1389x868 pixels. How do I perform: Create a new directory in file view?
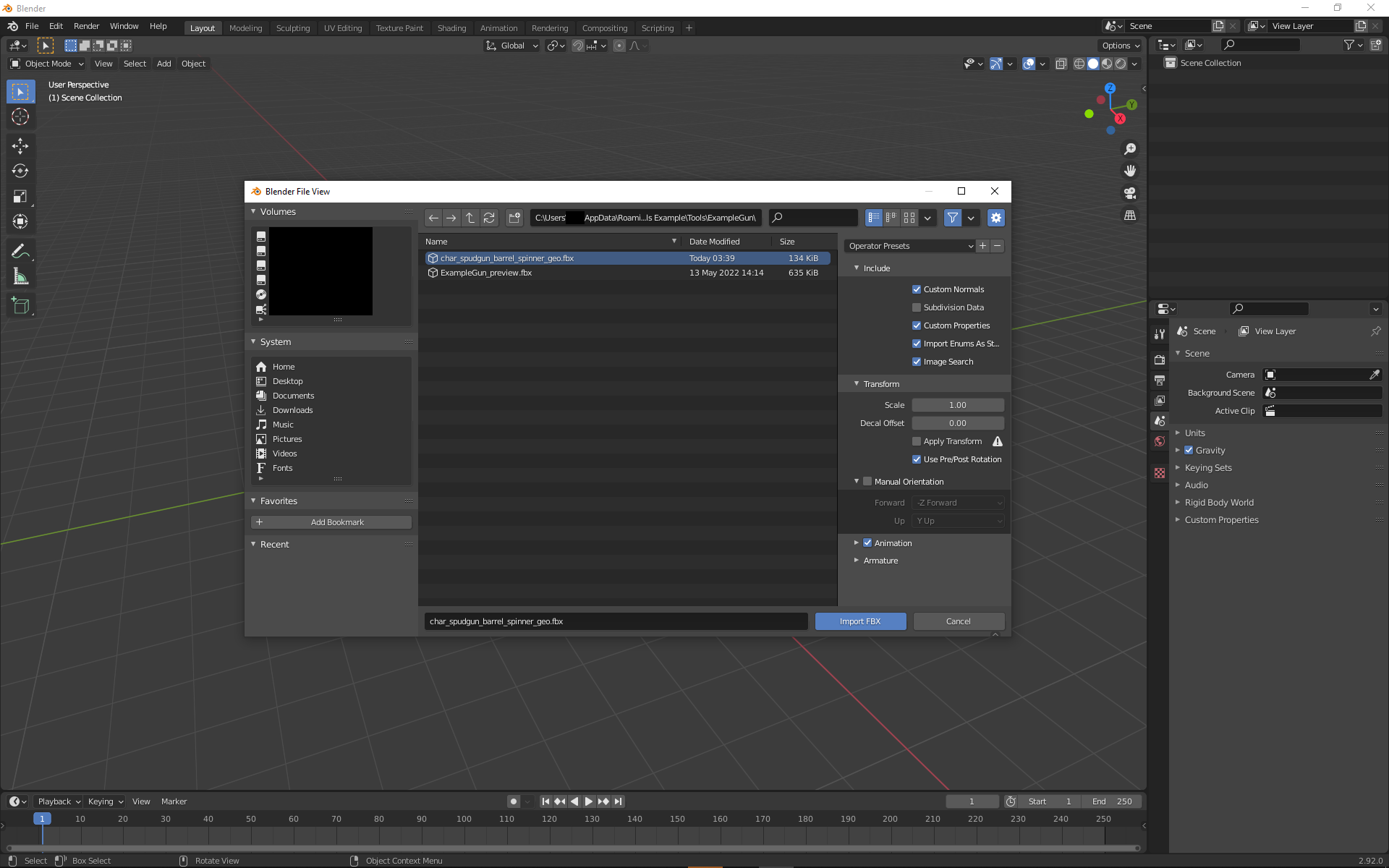pos(514,218)
